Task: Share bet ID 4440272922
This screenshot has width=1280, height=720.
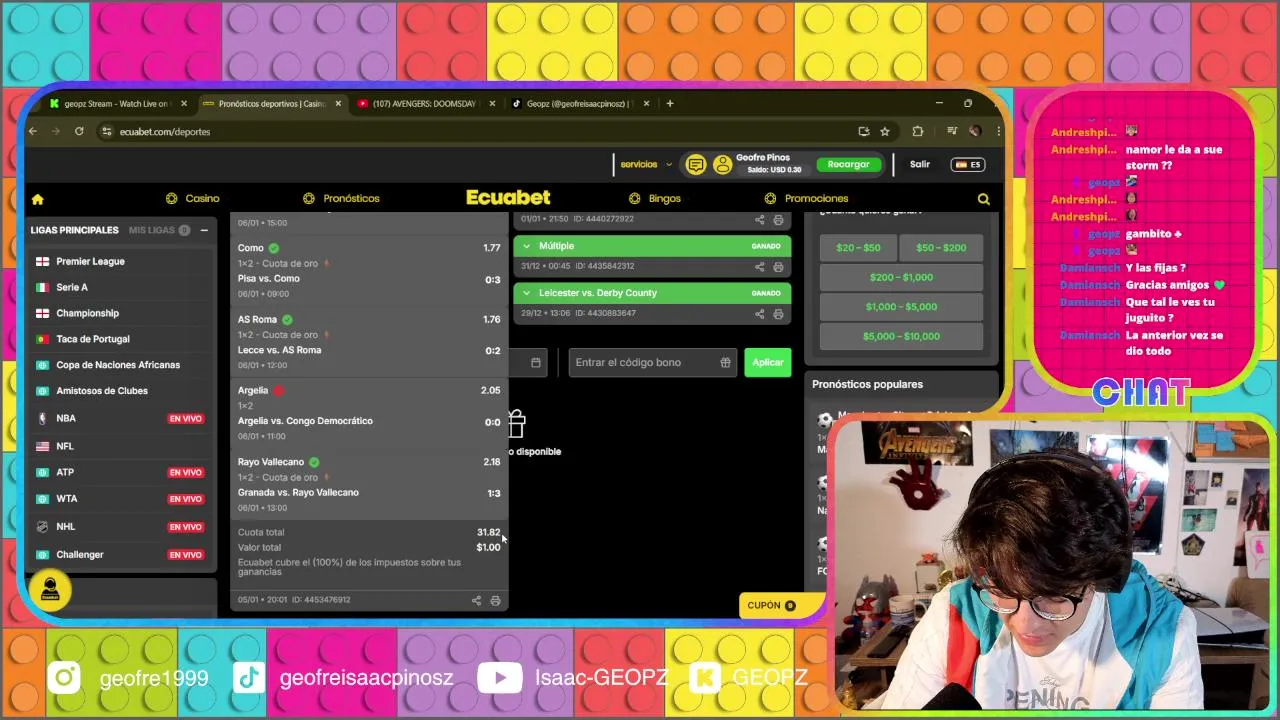Action: (x=759, y=219)
